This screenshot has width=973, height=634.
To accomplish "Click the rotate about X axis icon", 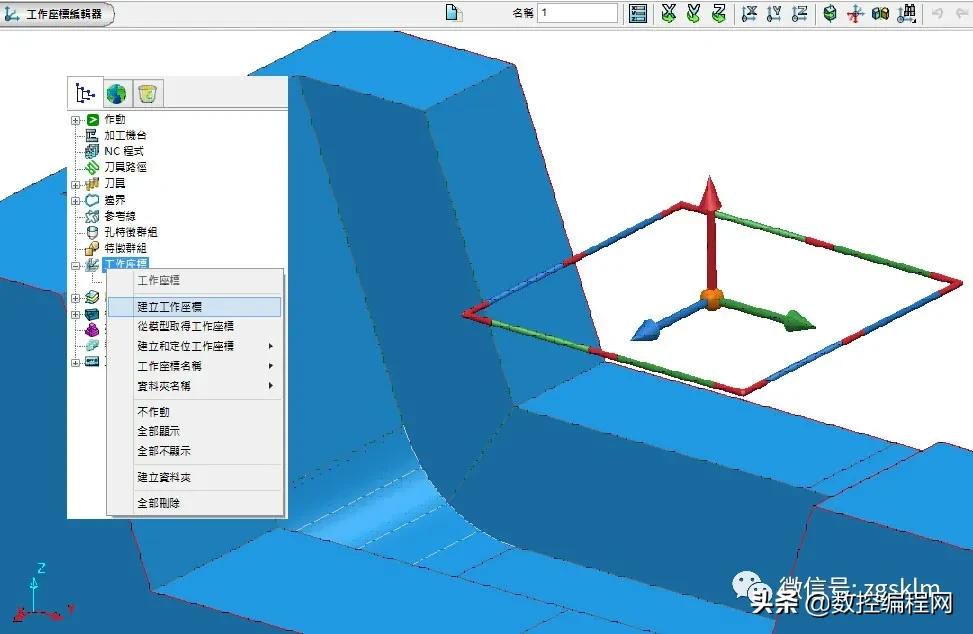I will pyautogui.click(x=668, y=13).
